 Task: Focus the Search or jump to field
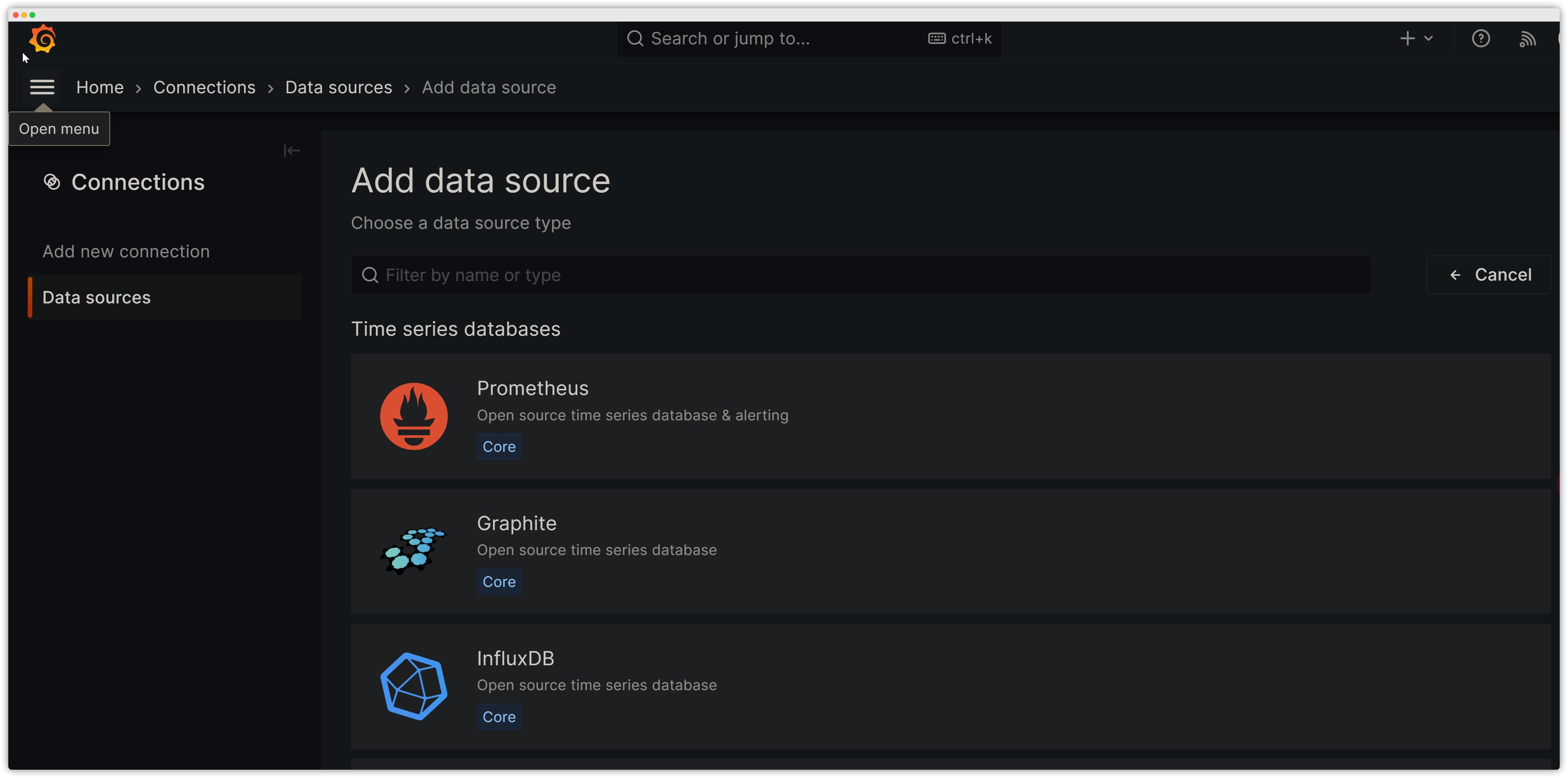point(808,39)
